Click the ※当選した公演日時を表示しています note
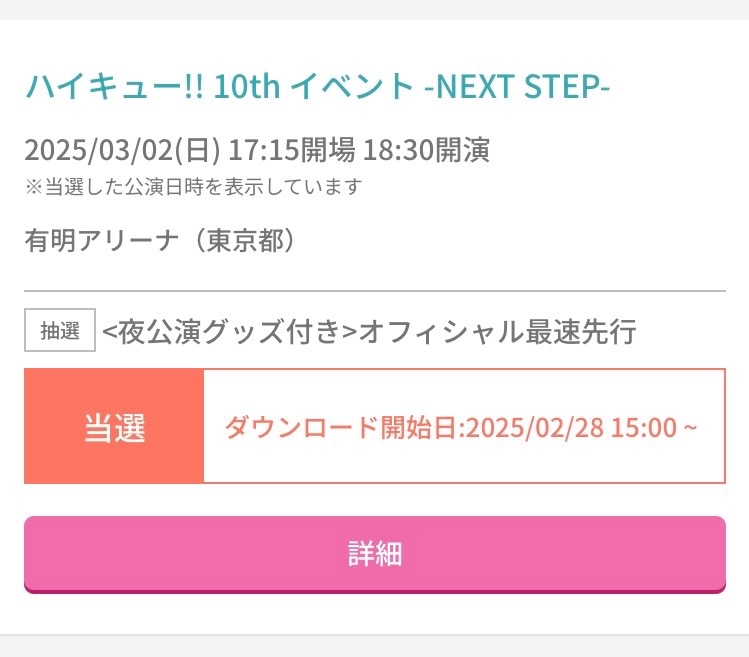Viewport: 749px width, 657px height. 193,186
